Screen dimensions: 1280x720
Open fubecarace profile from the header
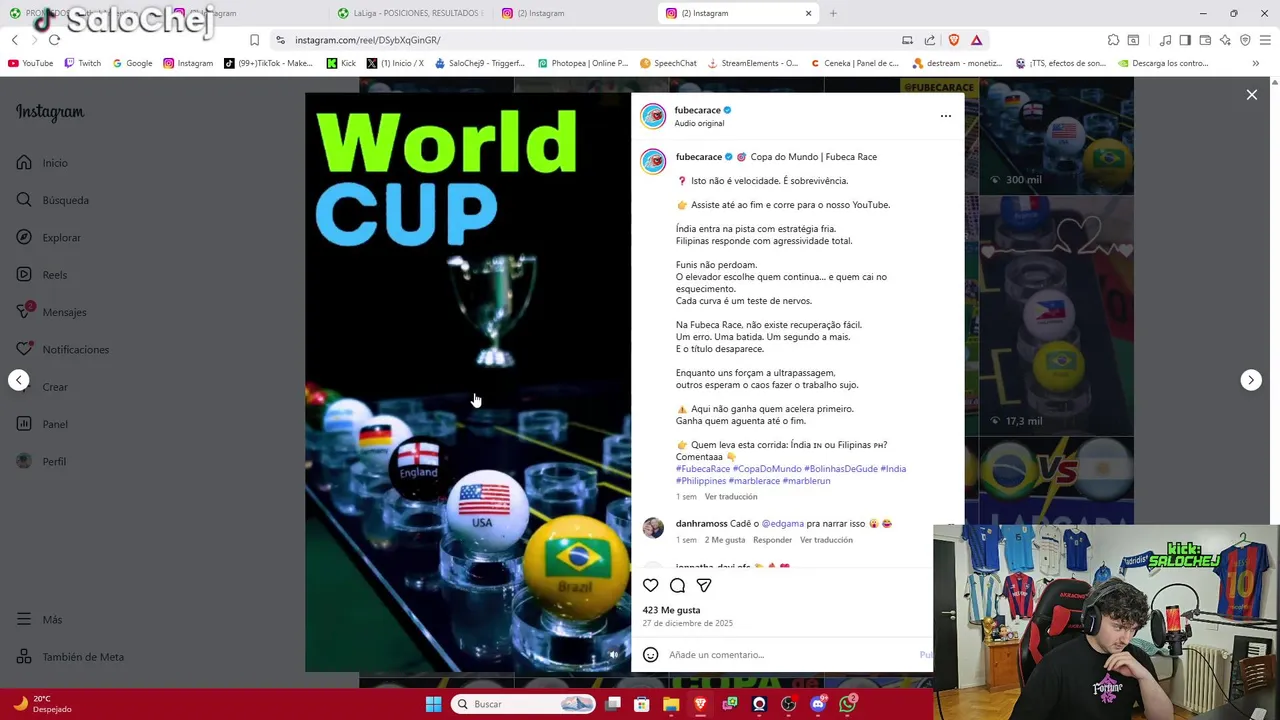pyautogui.click(x=697, y=110)
